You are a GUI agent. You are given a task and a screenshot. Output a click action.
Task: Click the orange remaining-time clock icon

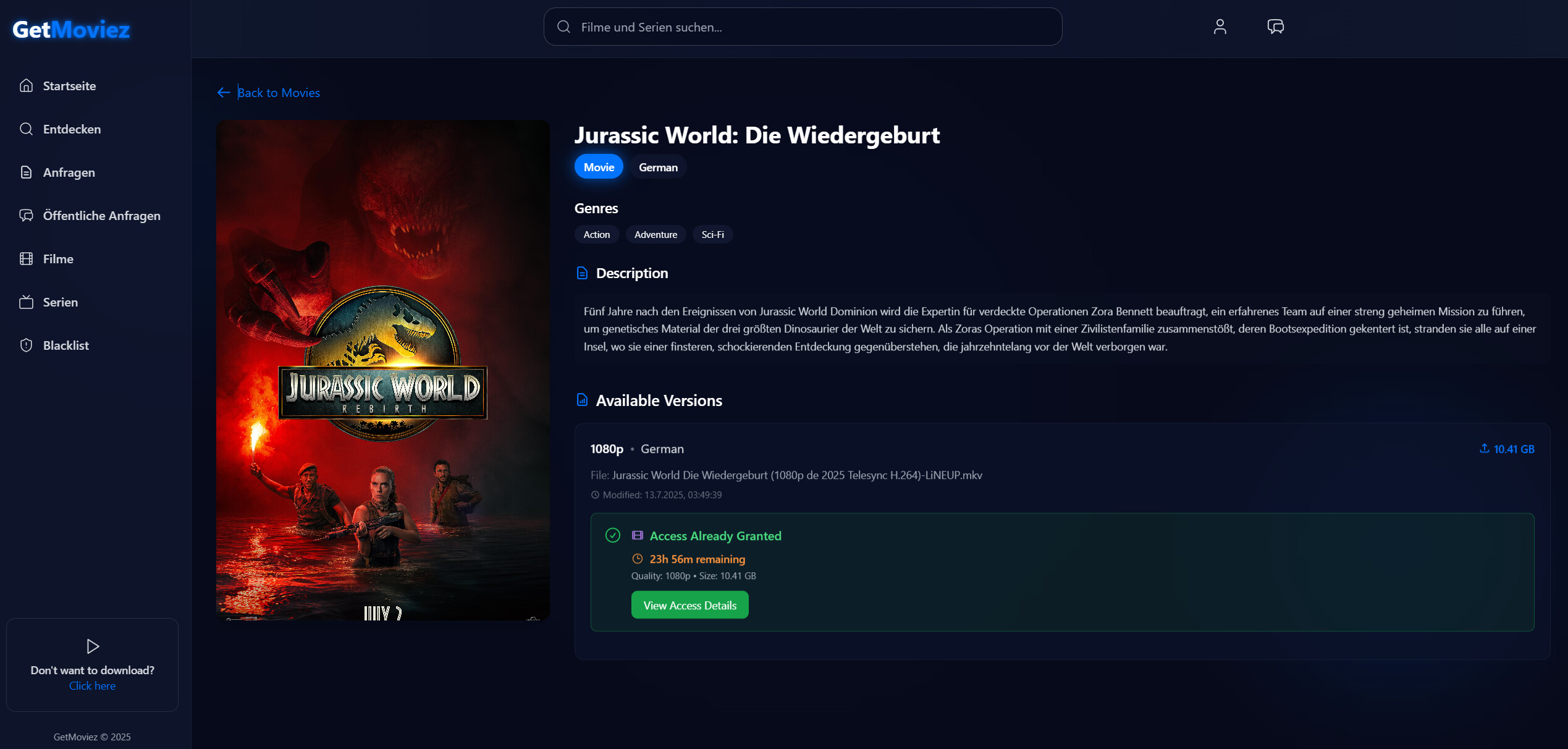638,559
